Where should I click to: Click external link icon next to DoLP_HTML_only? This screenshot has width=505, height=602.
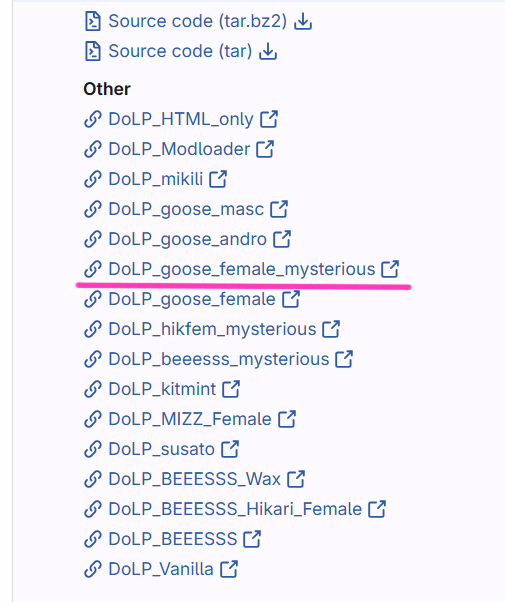(x=269, y=119)
